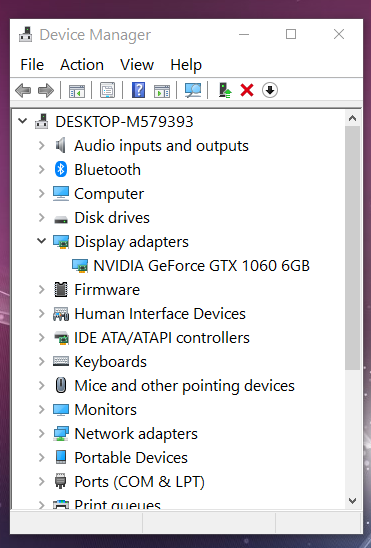Screen dimensions: 371x548
Task: Select the Monitors category icon
Action: coord(61,410)
